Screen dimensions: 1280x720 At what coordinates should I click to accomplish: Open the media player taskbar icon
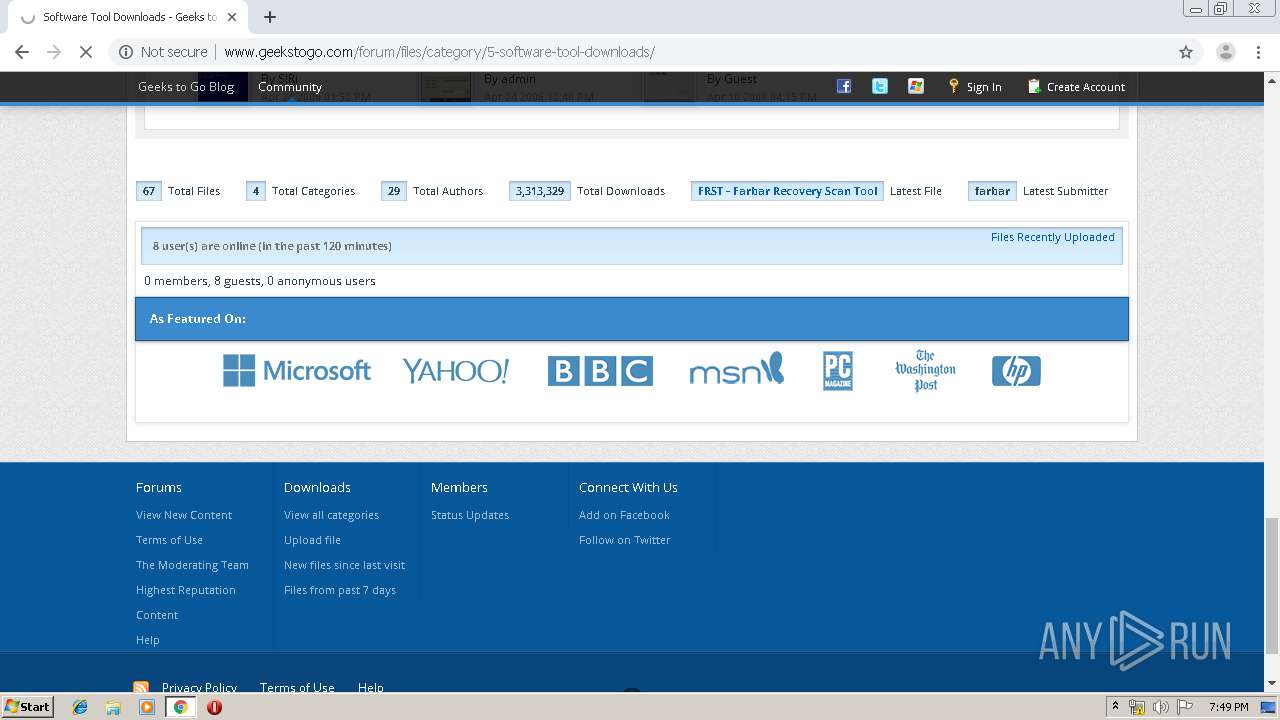pyautogui.click(x=147, y=707)
